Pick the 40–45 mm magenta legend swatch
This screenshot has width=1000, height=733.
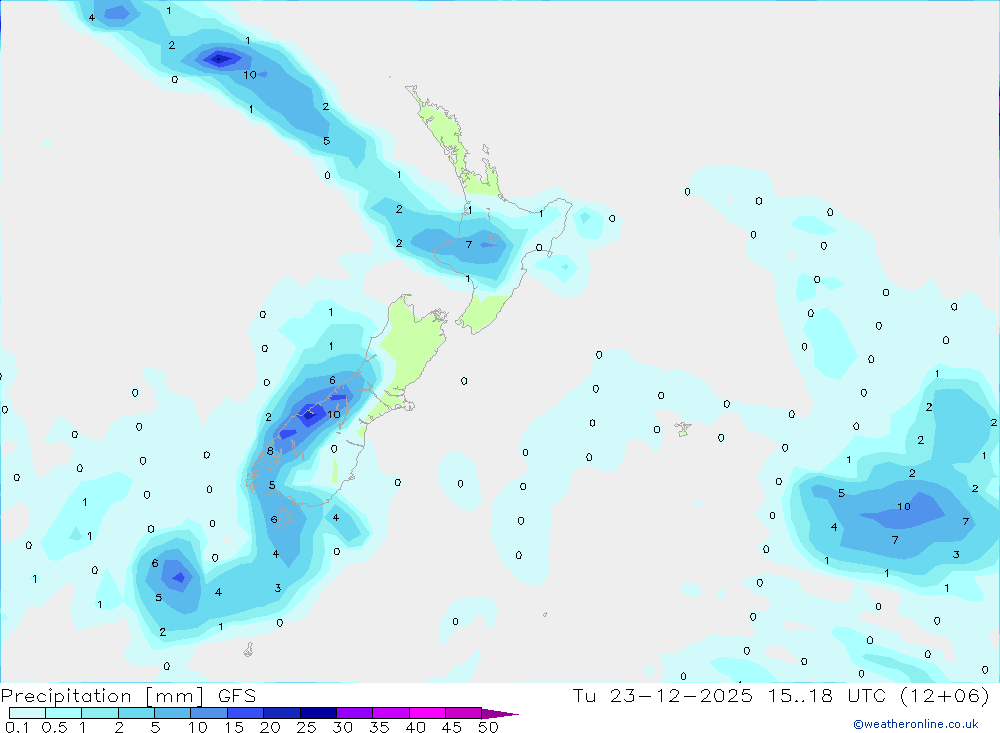[x=427, y=713]
